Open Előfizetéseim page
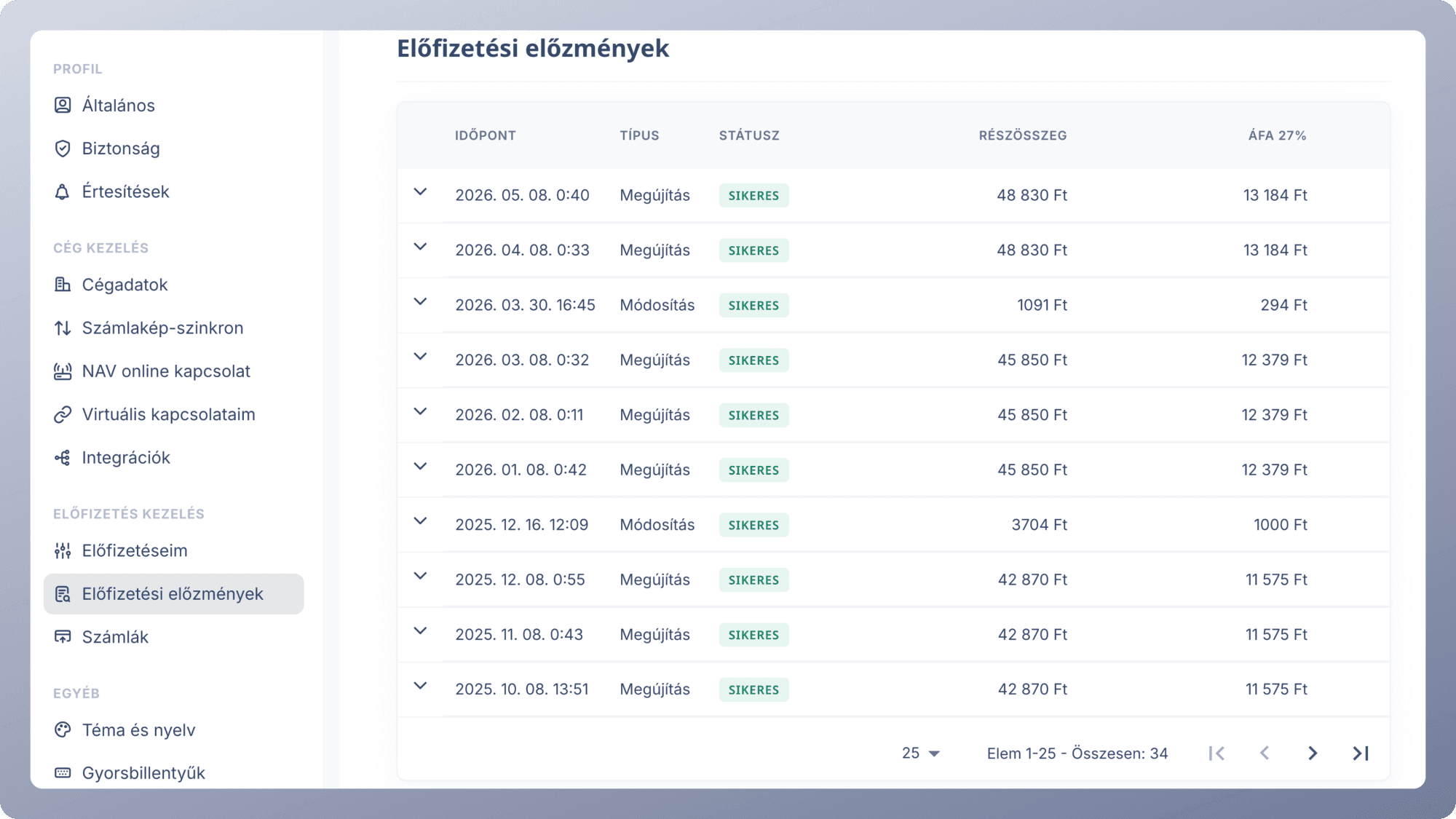The image size is (1456, 819). pyautogui.click(x=173, y=551)
